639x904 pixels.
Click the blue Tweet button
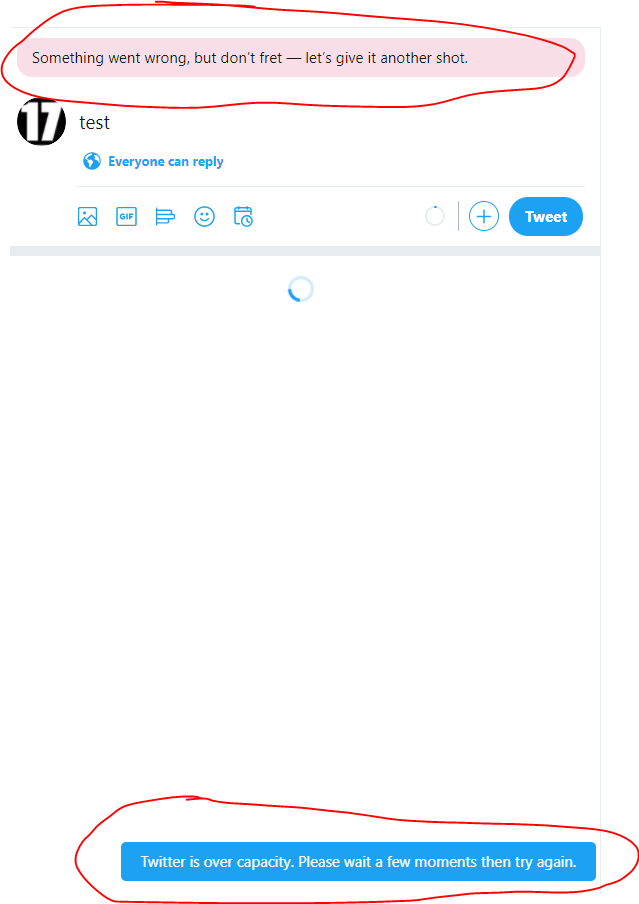[x=546, y=217]
